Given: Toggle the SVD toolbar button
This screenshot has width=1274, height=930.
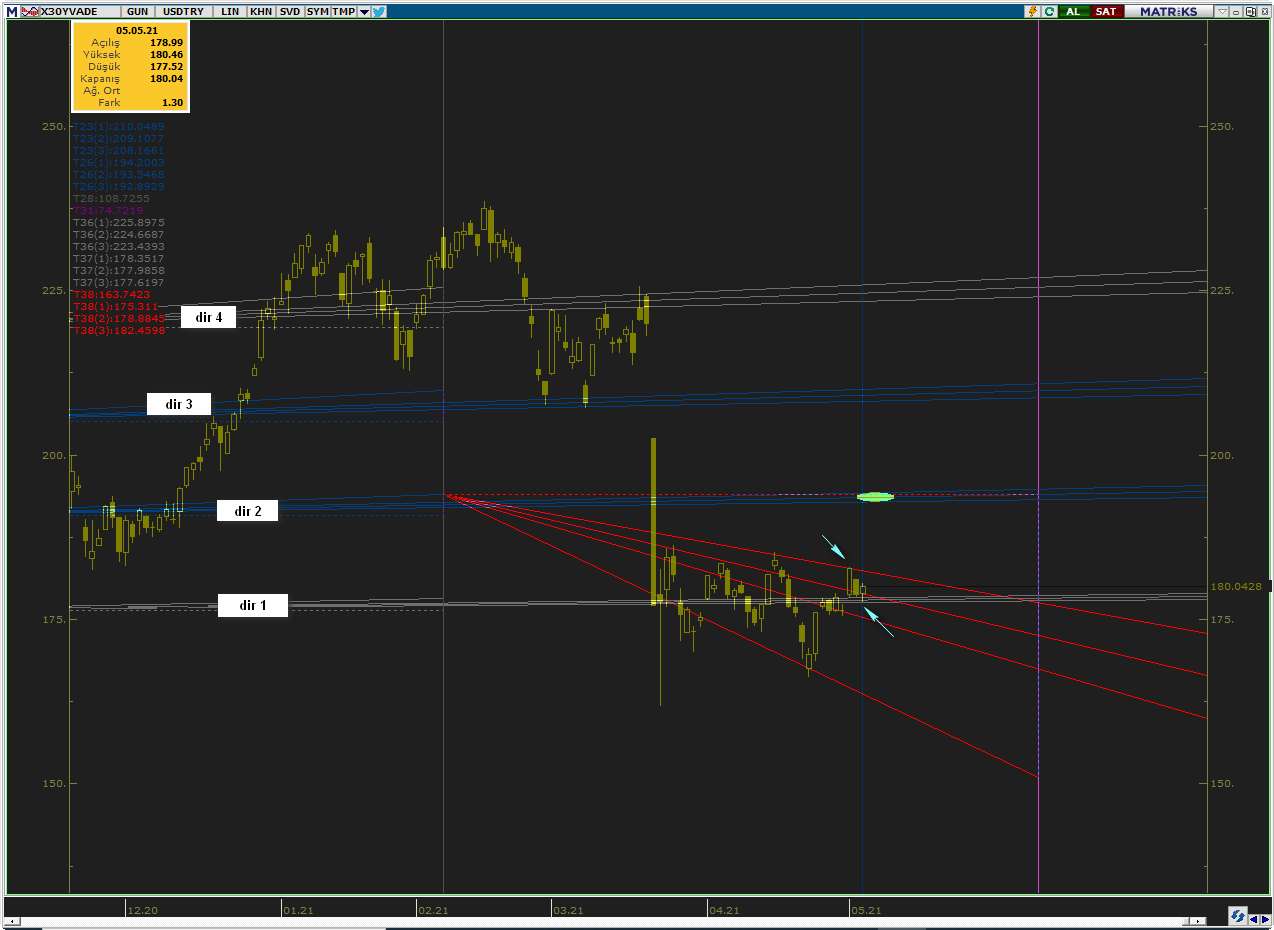Looking at the screenshot, I should click(290, 12).
